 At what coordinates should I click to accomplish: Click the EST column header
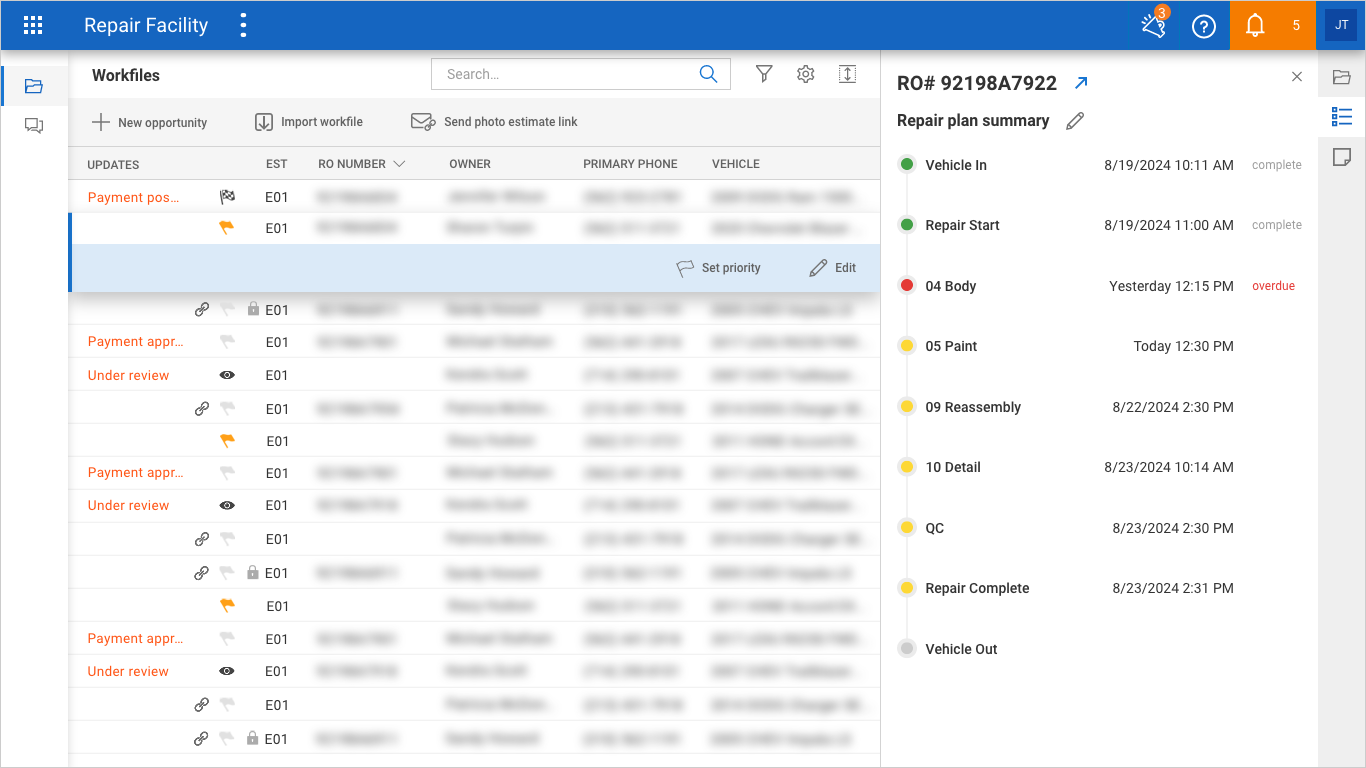tap(276, 164)
